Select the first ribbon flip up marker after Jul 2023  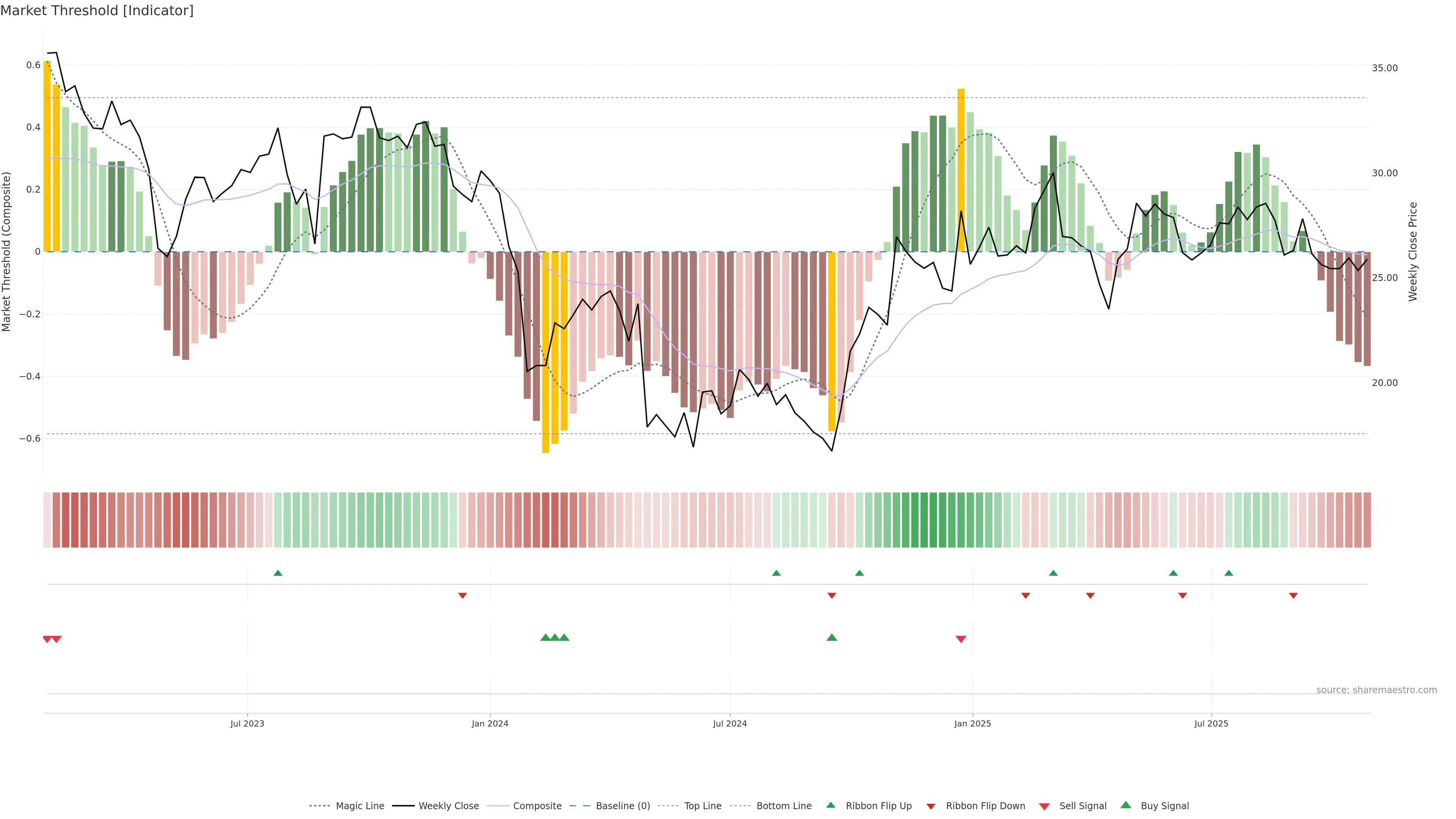click(278, 573)
